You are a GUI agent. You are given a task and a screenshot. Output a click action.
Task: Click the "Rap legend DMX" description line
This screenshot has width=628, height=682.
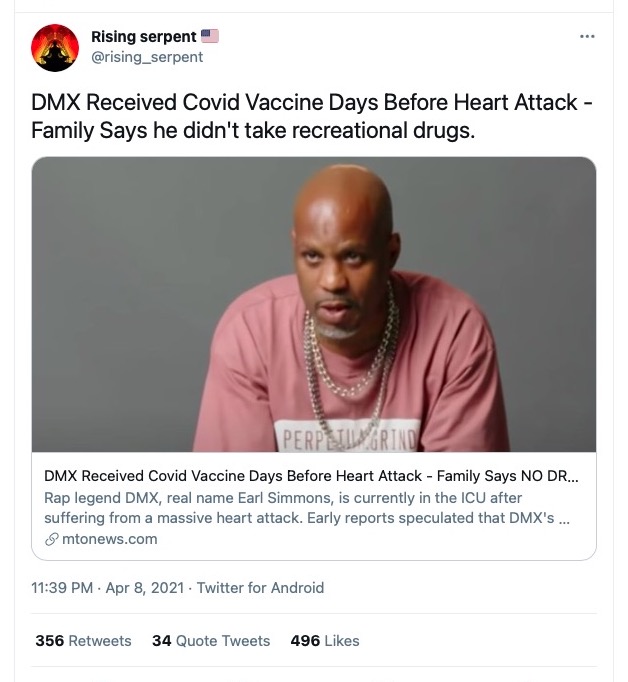(x=283, y=498)
